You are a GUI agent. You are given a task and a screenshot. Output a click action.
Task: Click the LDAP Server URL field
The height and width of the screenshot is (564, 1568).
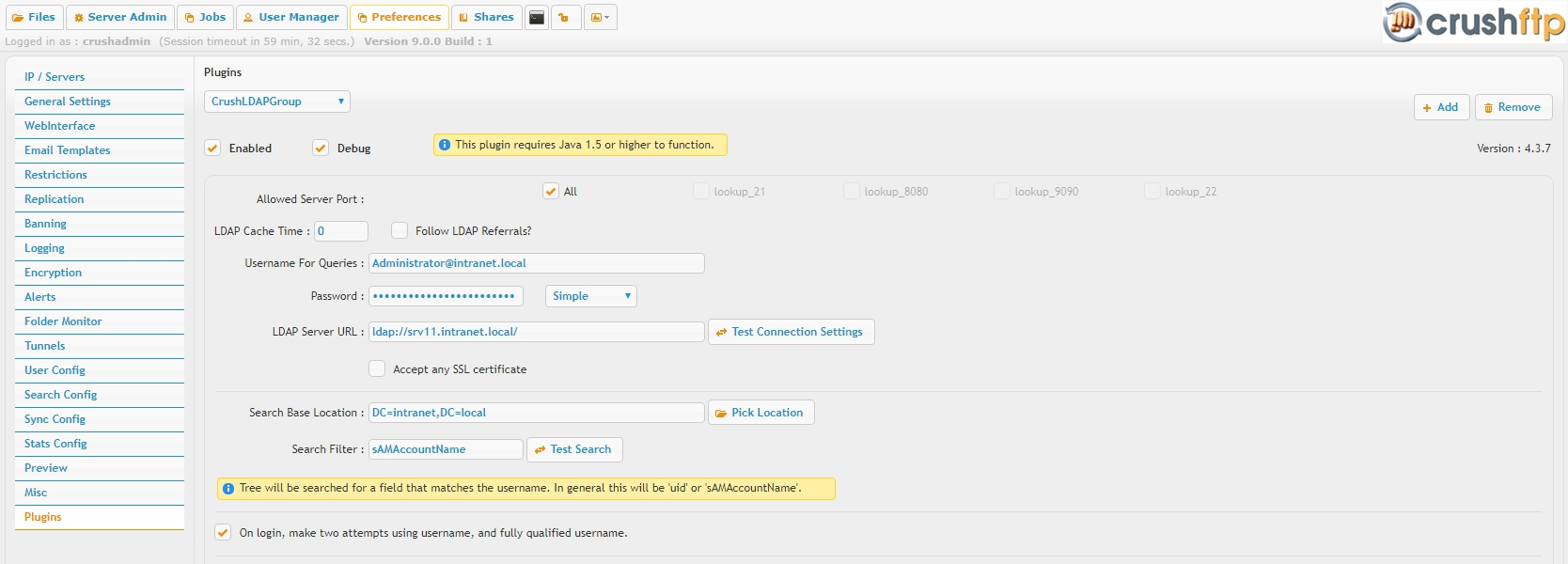coord(537,332)
